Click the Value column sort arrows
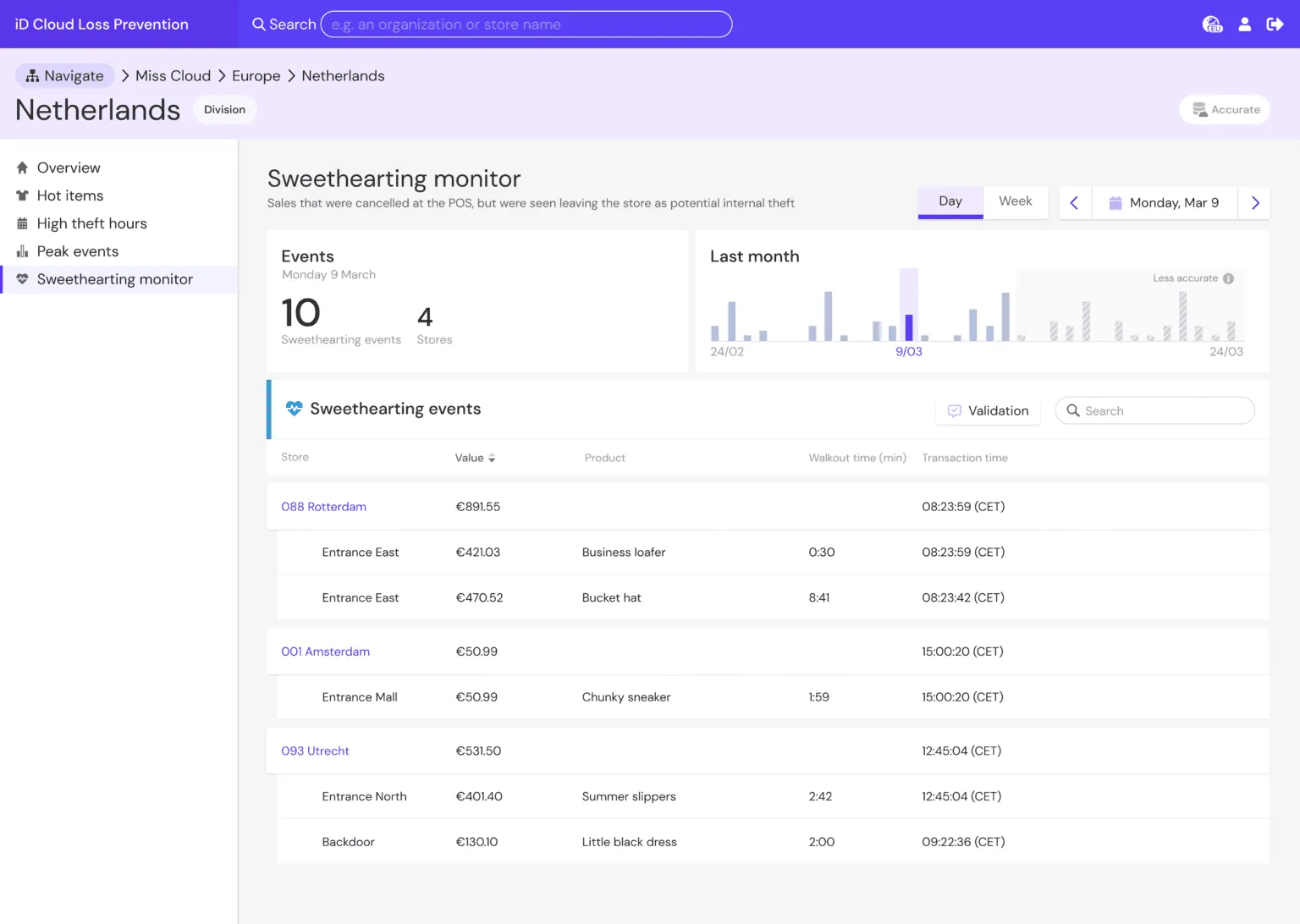Screen dimensions: 1300x924 (492, 458)
